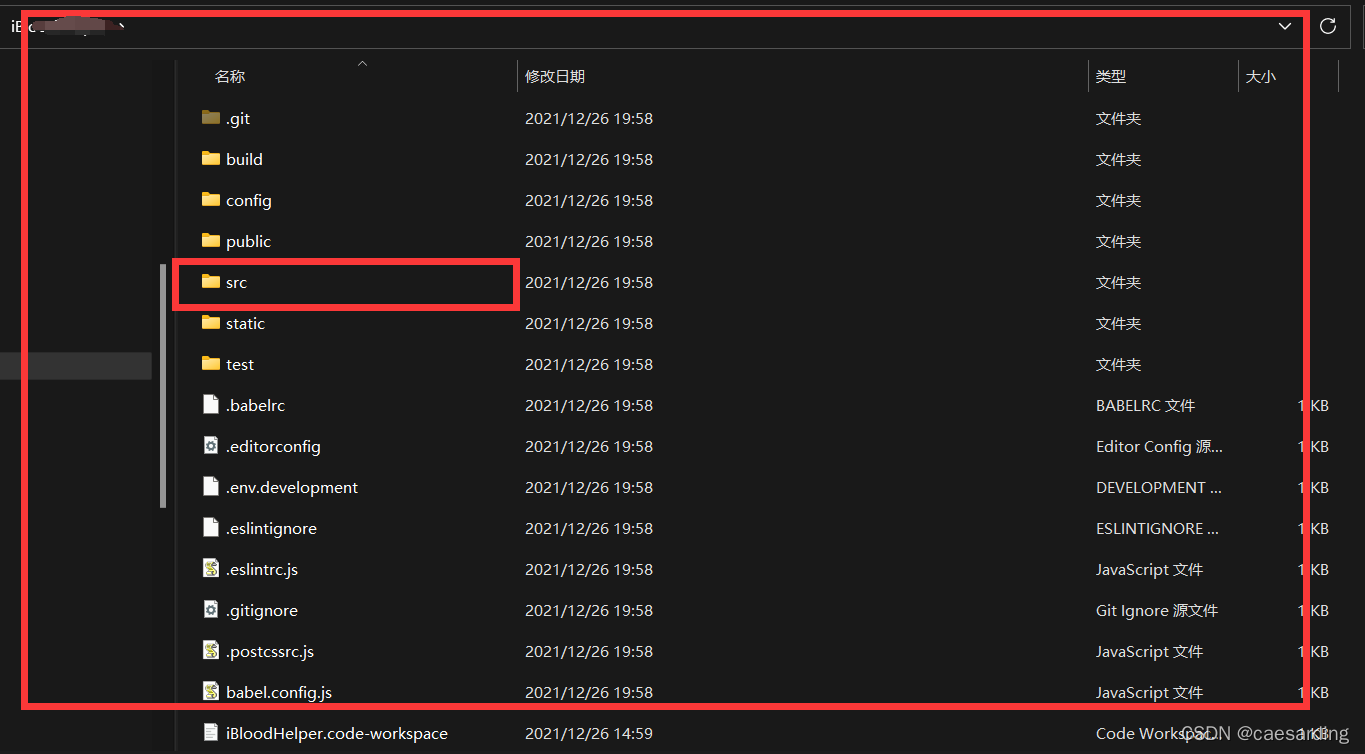
Task: Click the Git Ignore 源文件 type cell
Action: (x=1157, y=610)
